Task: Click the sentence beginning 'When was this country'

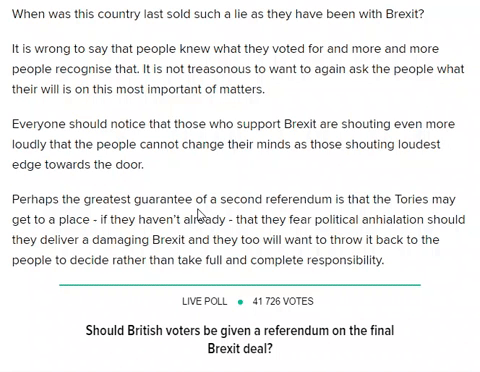Action: [x=218, y=14]
